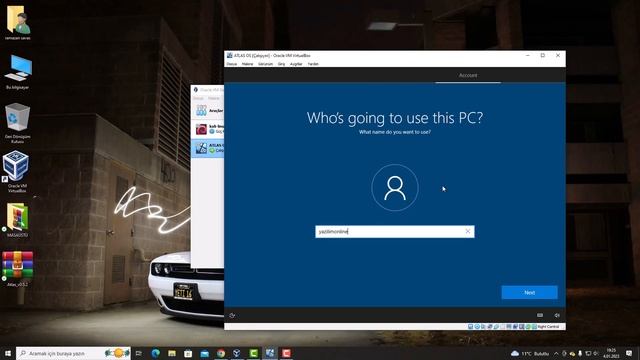Open the ramazan savas user folder icon
The height and width of the screenshot is (360, 640).
pyautogui.click(x=18, y=22)
